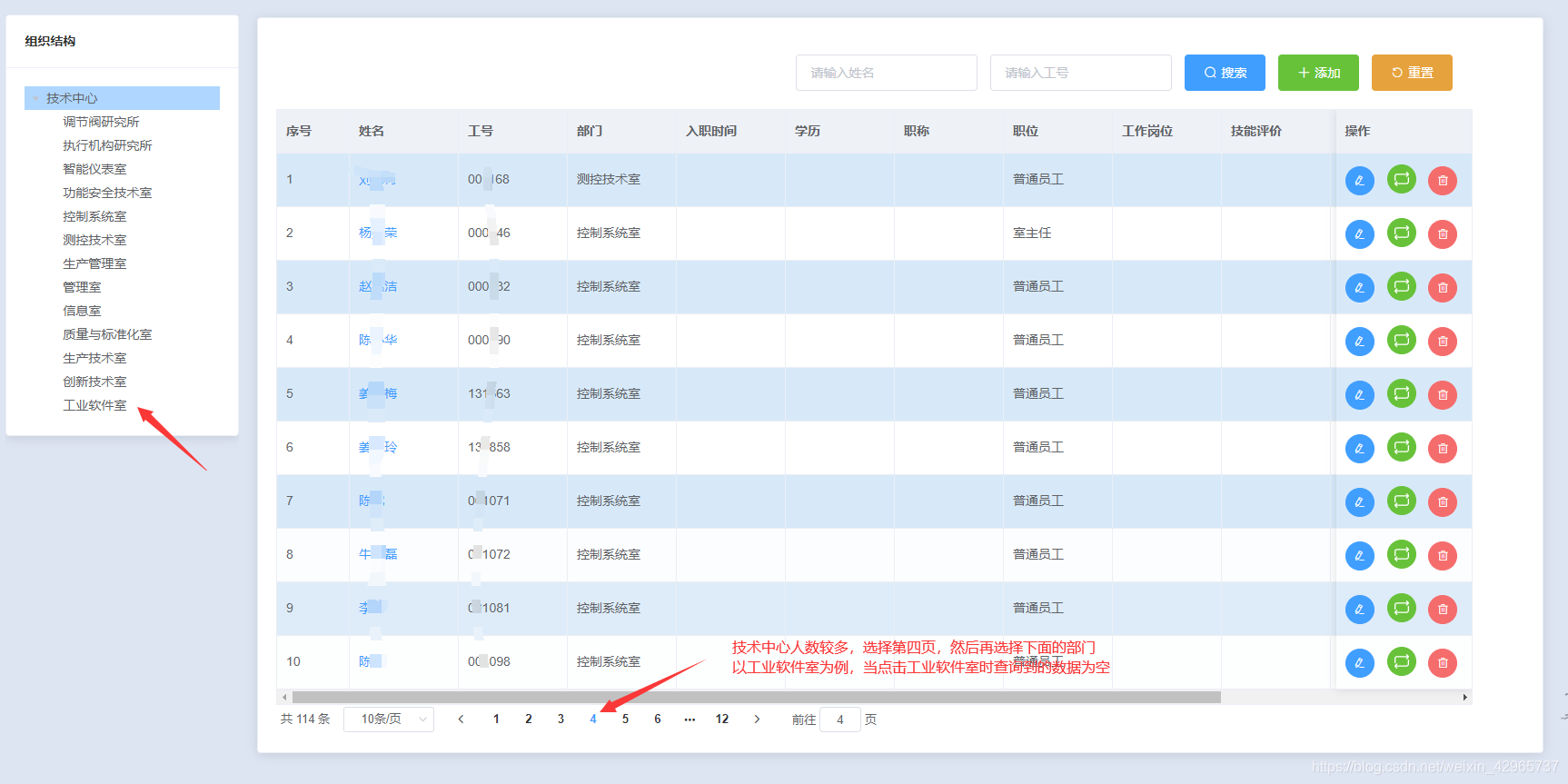Go to page 1
Screen dimensions: 1568x784
[x=496, y=719]
